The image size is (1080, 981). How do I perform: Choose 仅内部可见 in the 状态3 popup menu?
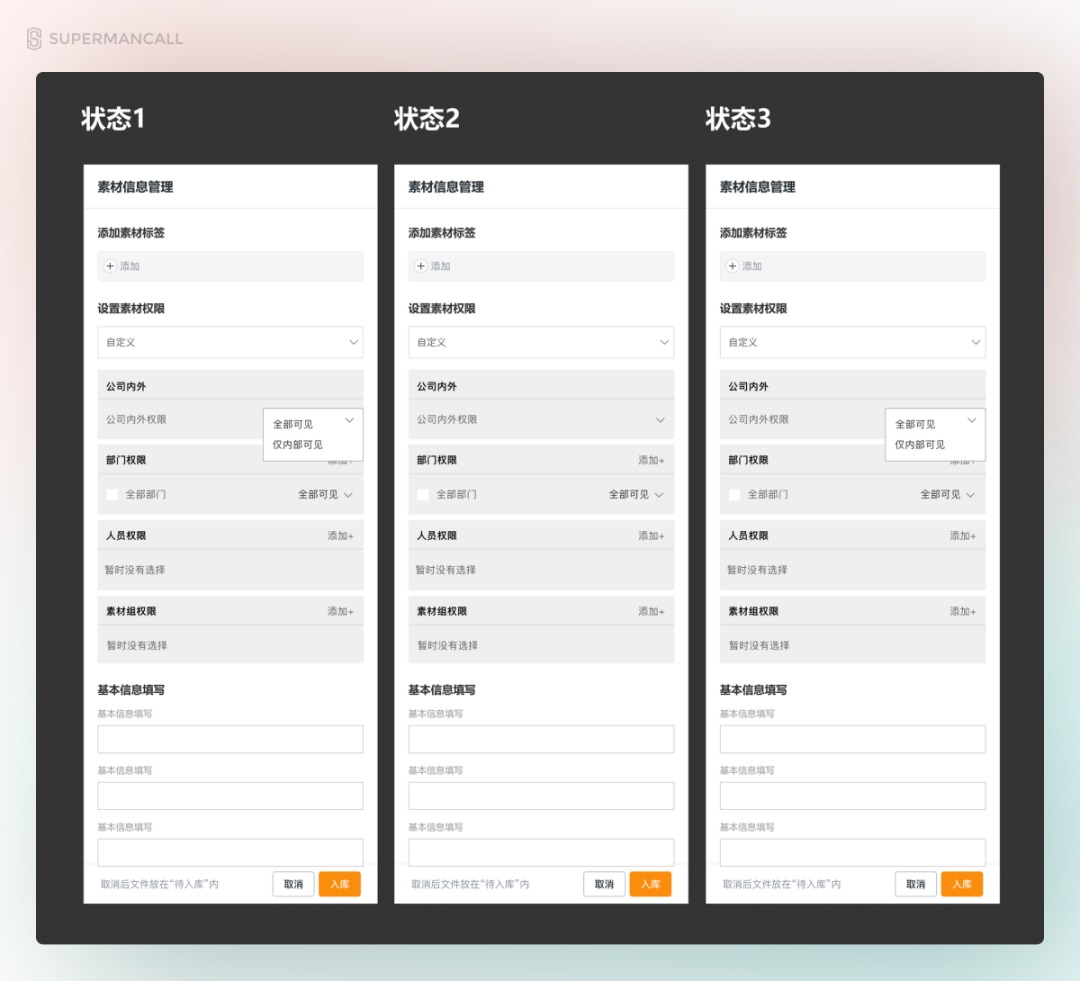pos(920,445)
